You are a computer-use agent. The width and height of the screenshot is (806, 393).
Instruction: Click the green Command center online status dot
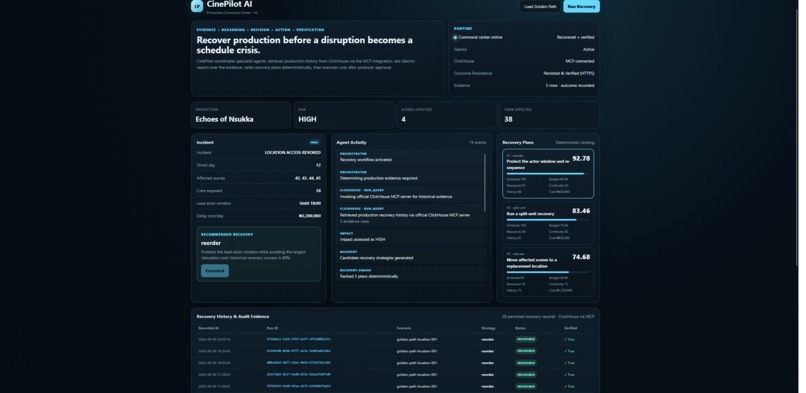click(x=455, y=38)
